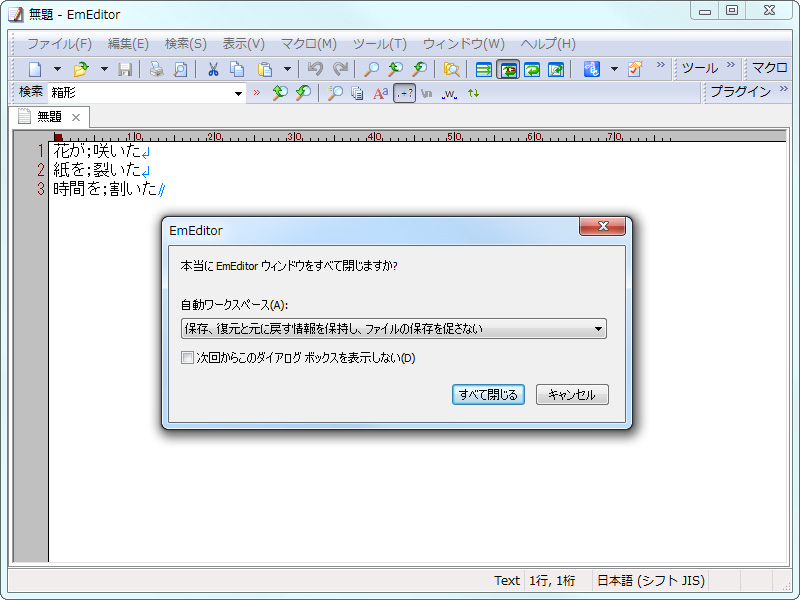
Task: Expand the Paste dropdown arrow
Action: pyautogui.click(x=287, y=69)
